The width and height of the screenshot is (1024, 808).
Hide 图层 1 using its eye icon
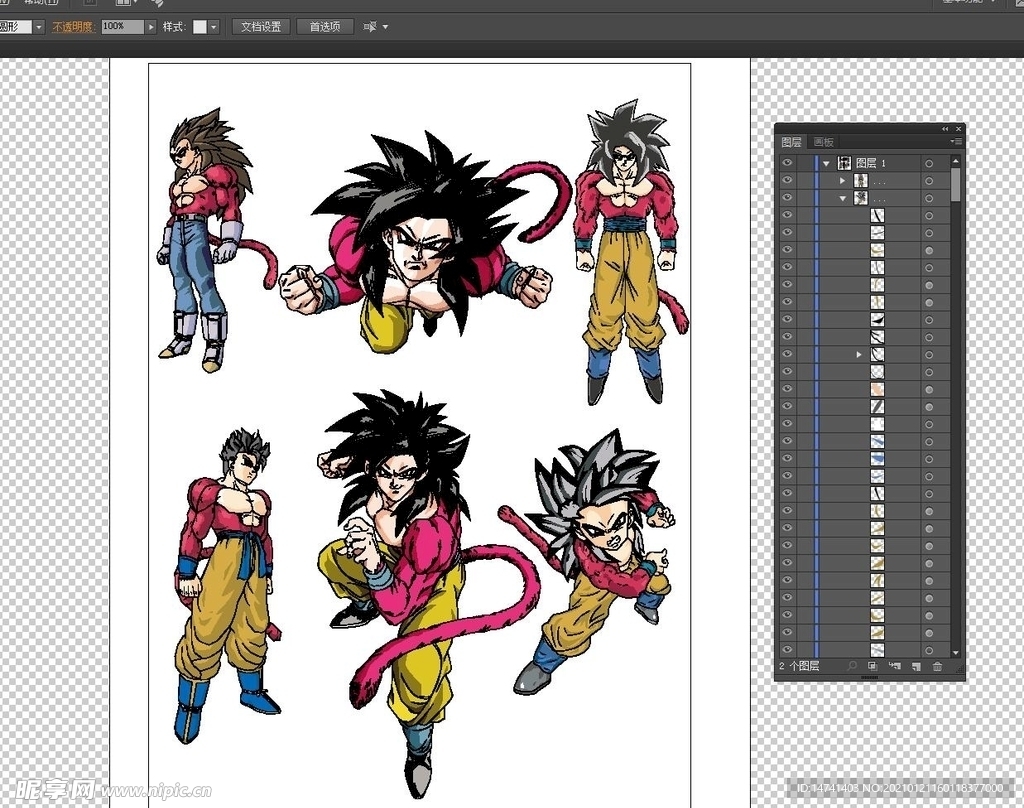tap(787, 163)
